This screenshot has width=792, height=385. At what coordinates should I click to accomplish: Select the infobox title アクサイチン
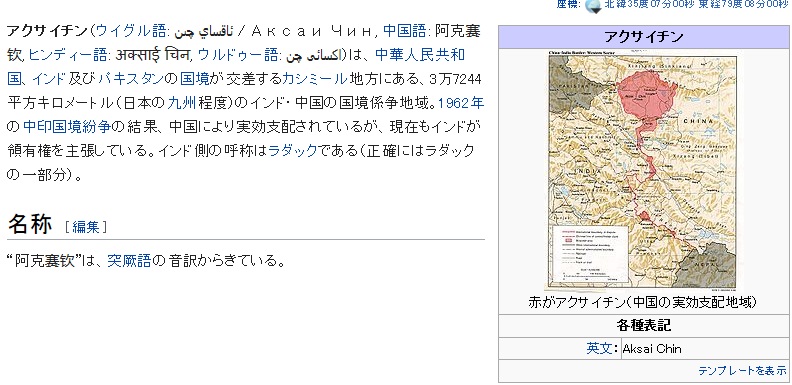pos(644,37)
